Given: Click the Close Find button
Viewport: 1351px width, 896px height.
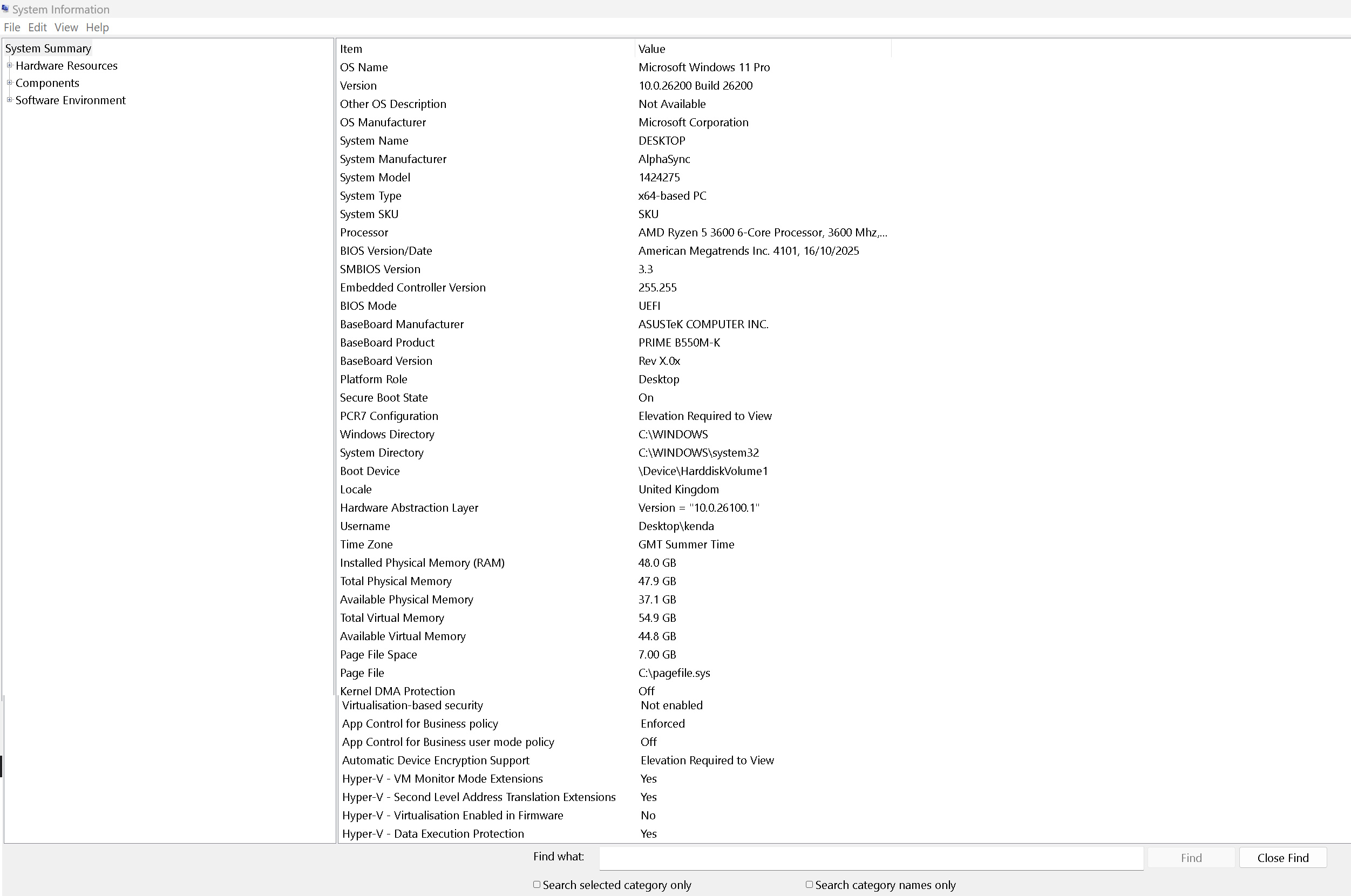Looking at the screenshot, I should tap(1282, 858).
